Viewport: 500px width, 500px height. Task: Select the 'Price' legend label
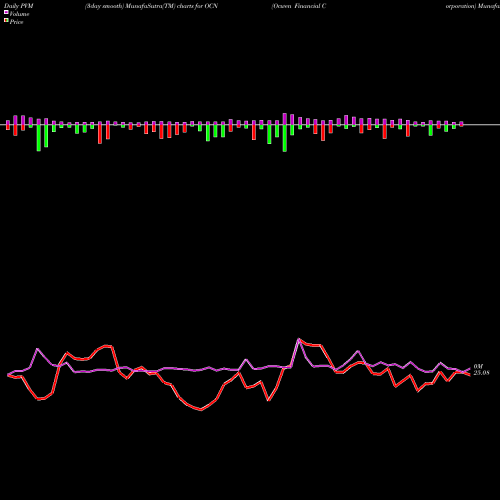pos(16,22)
